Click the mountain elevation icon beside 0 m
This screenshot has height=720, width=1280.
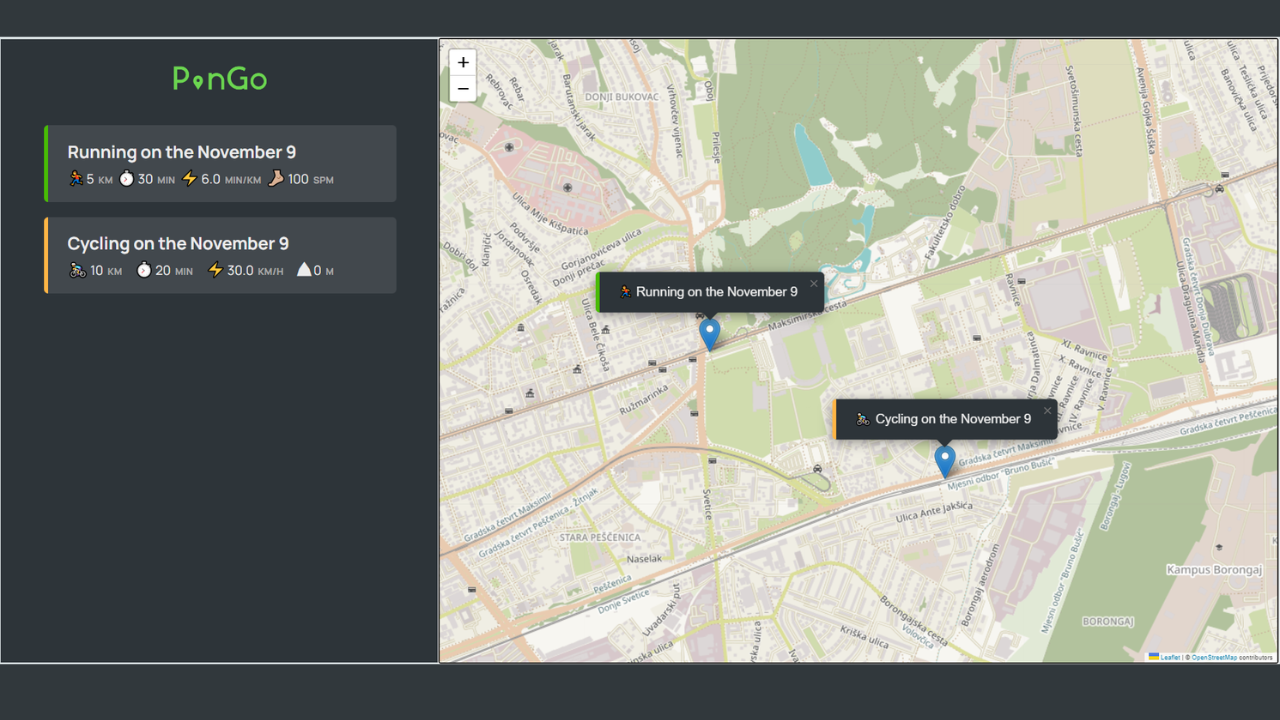point(304,270)
